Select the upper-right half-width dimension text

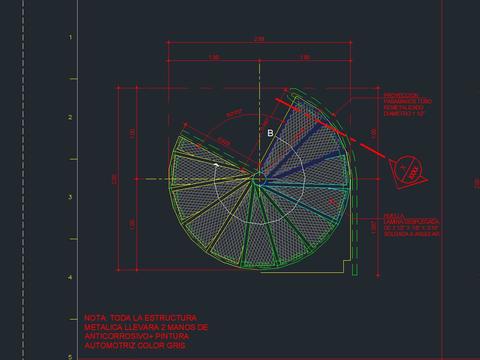click(x=305, y=57)
